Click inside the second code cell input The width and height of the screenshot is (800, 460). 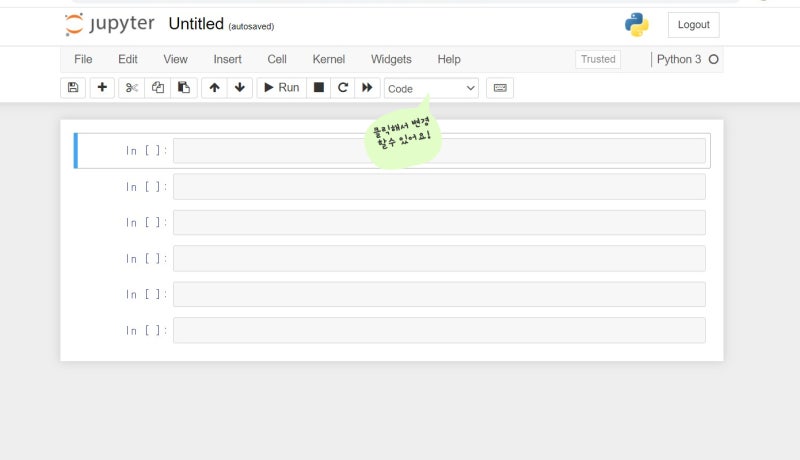439,187
